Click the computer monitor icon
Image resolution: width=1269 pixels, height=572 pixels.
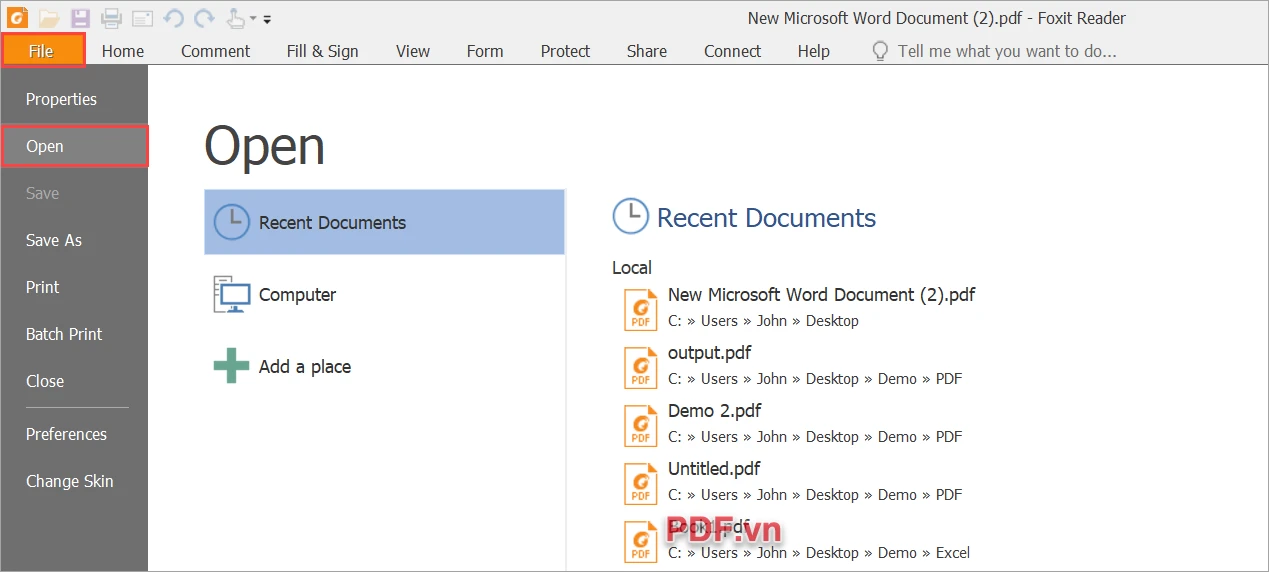click(x=232, y=294)
